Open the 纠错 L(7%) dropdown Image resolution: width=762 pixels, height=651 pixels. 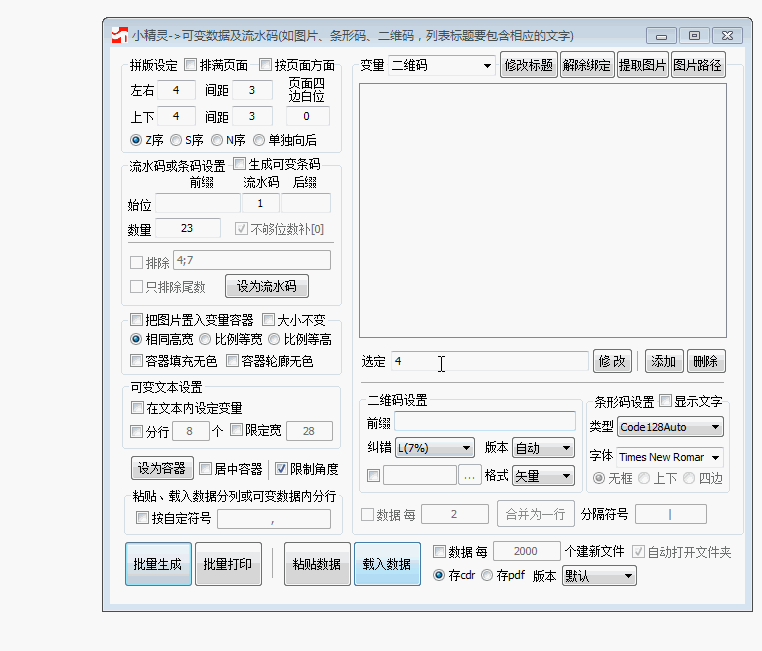(434, 447)
